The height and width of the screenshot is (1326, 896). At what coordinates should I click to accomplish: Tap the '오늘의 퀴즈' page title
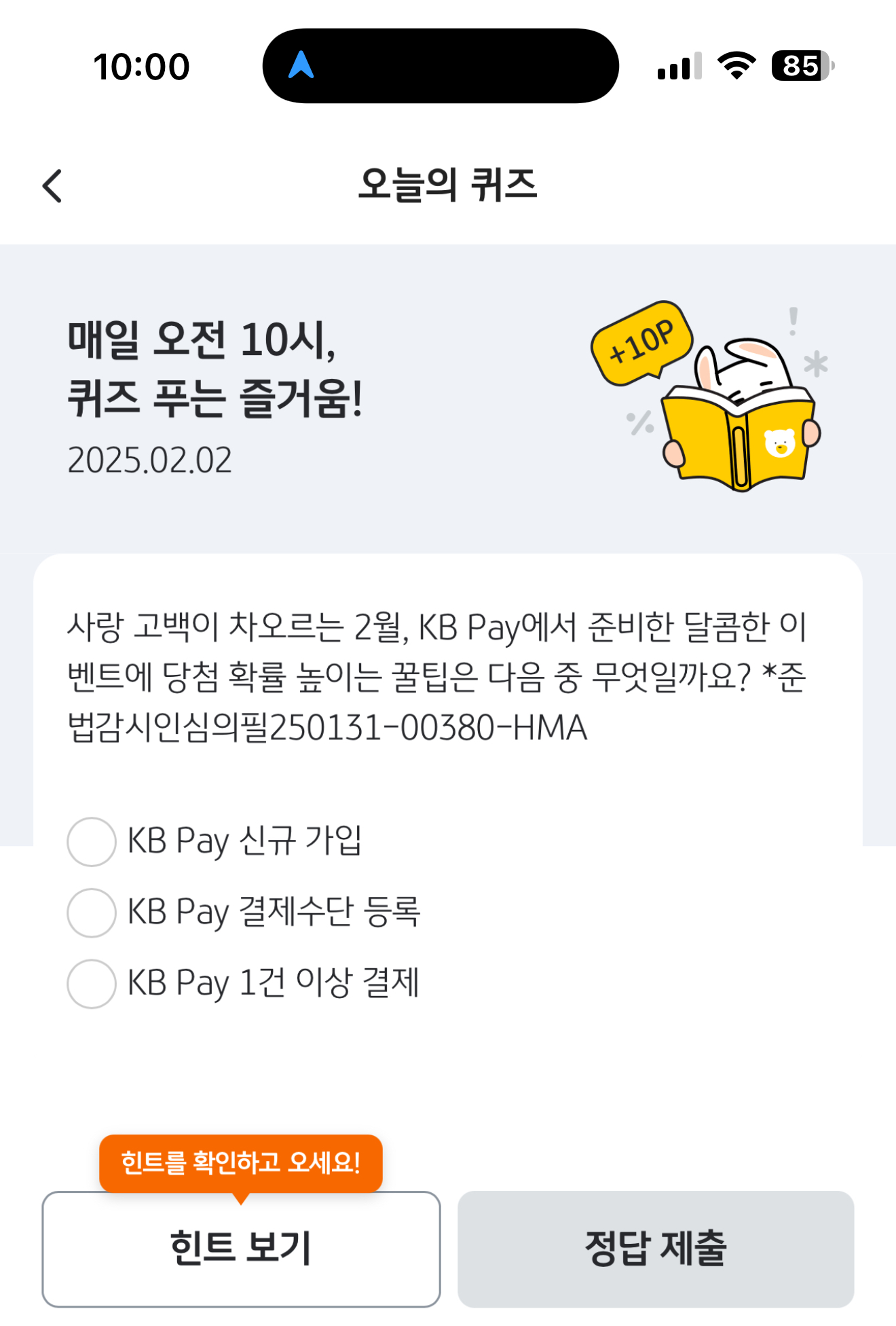pyautogui.click(x=448, y=185)
